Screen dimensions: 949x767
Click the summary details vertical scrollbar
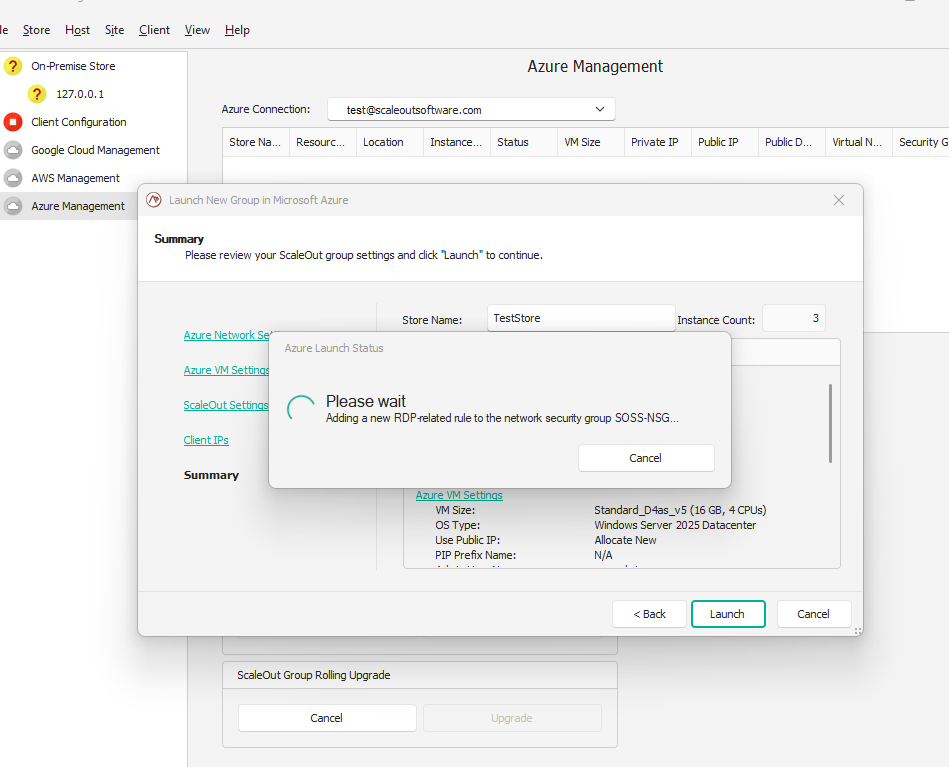[x=830, y=424]
